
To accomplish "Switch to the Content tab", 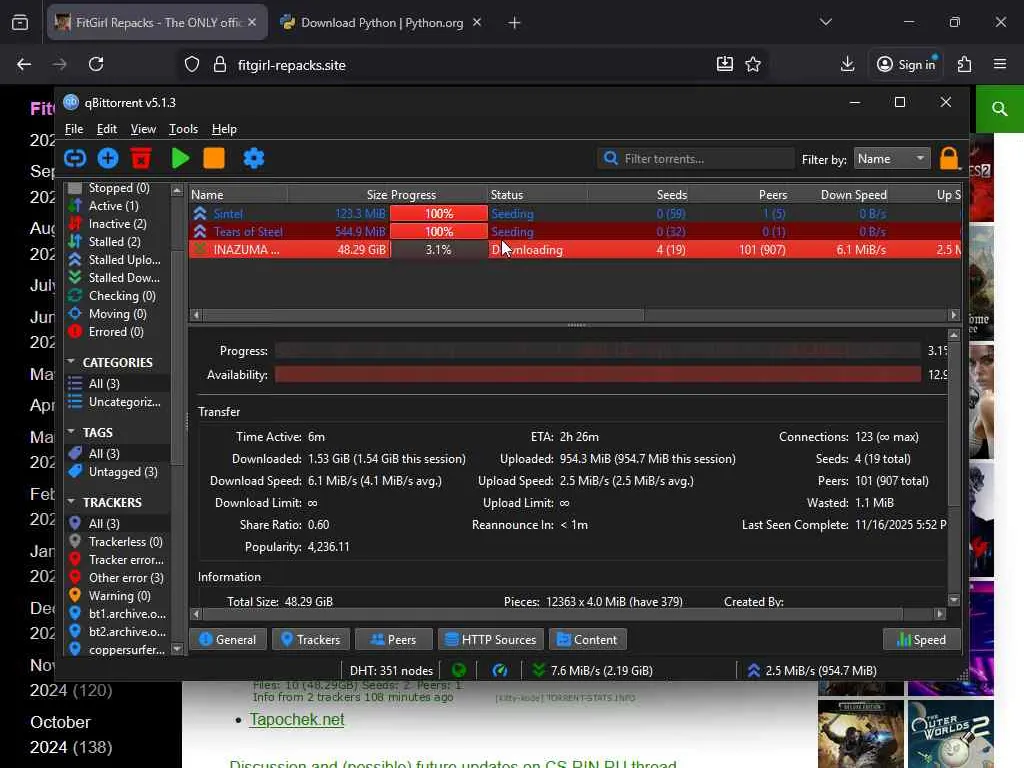I will pyautogui.click(x=588, y=639).
